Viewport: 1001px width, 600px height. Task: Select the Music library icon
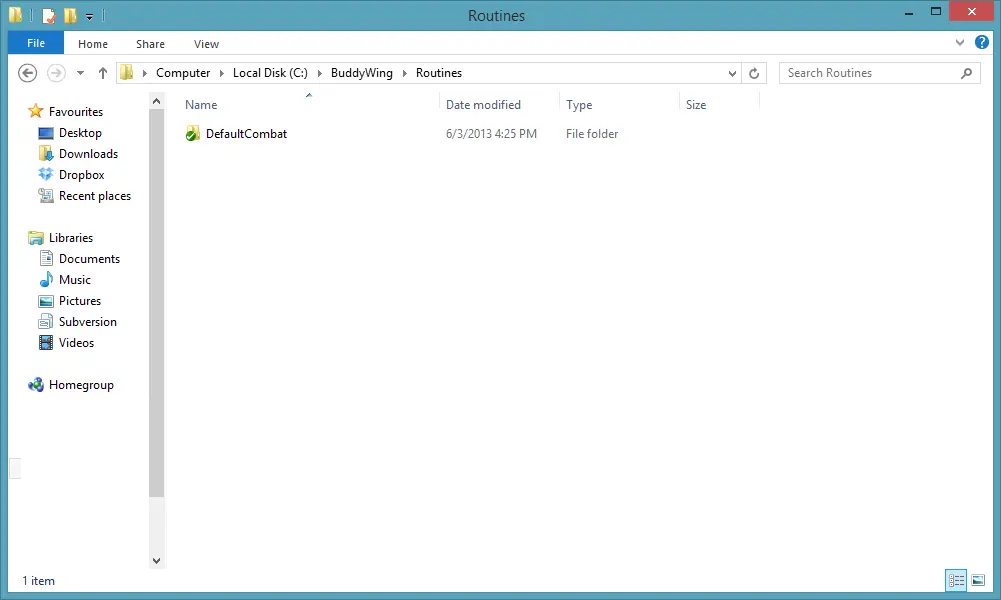point(45,280)
